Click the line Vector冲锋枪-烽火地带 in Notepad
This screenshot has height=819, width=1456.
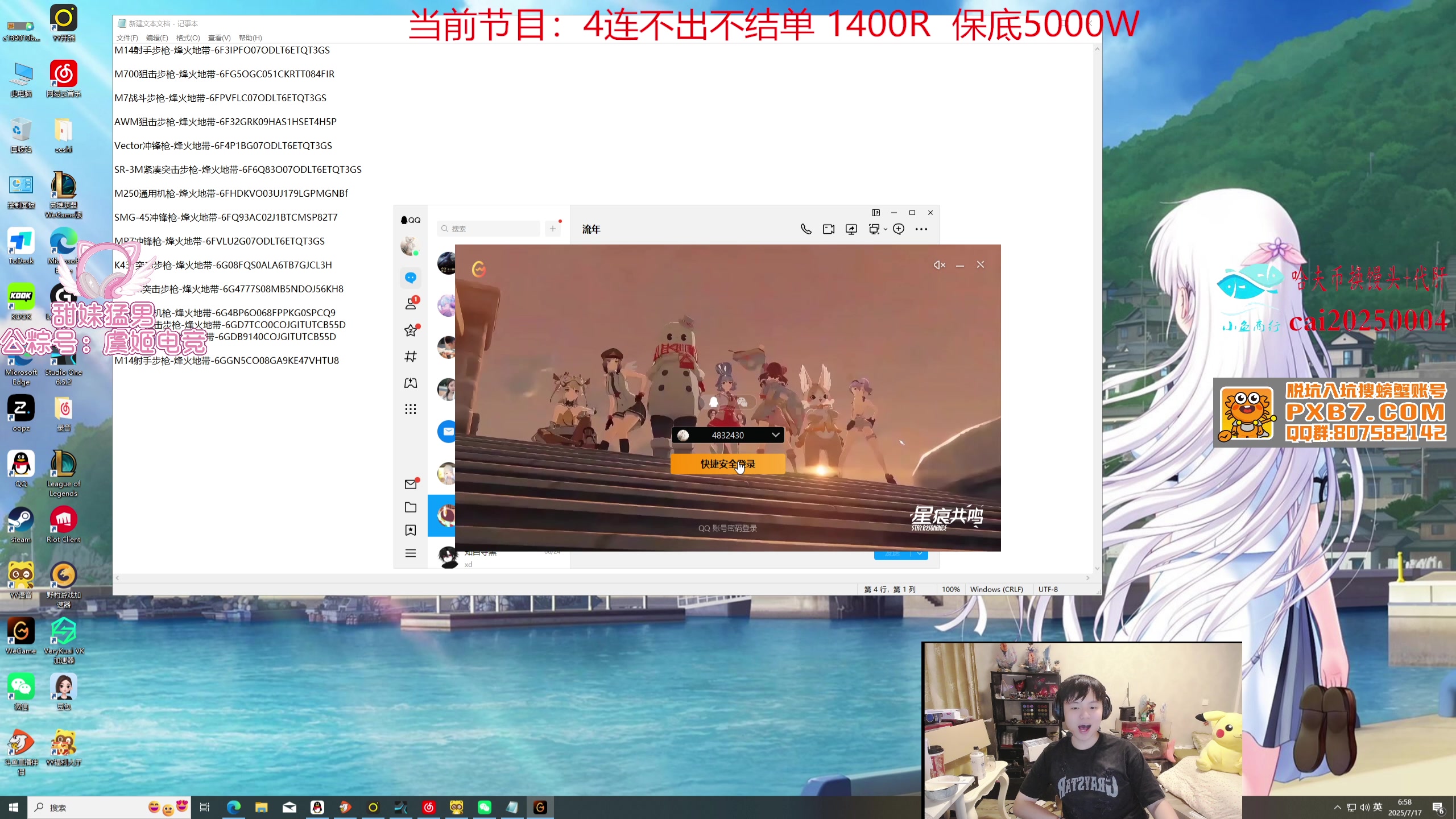point(224,146)
